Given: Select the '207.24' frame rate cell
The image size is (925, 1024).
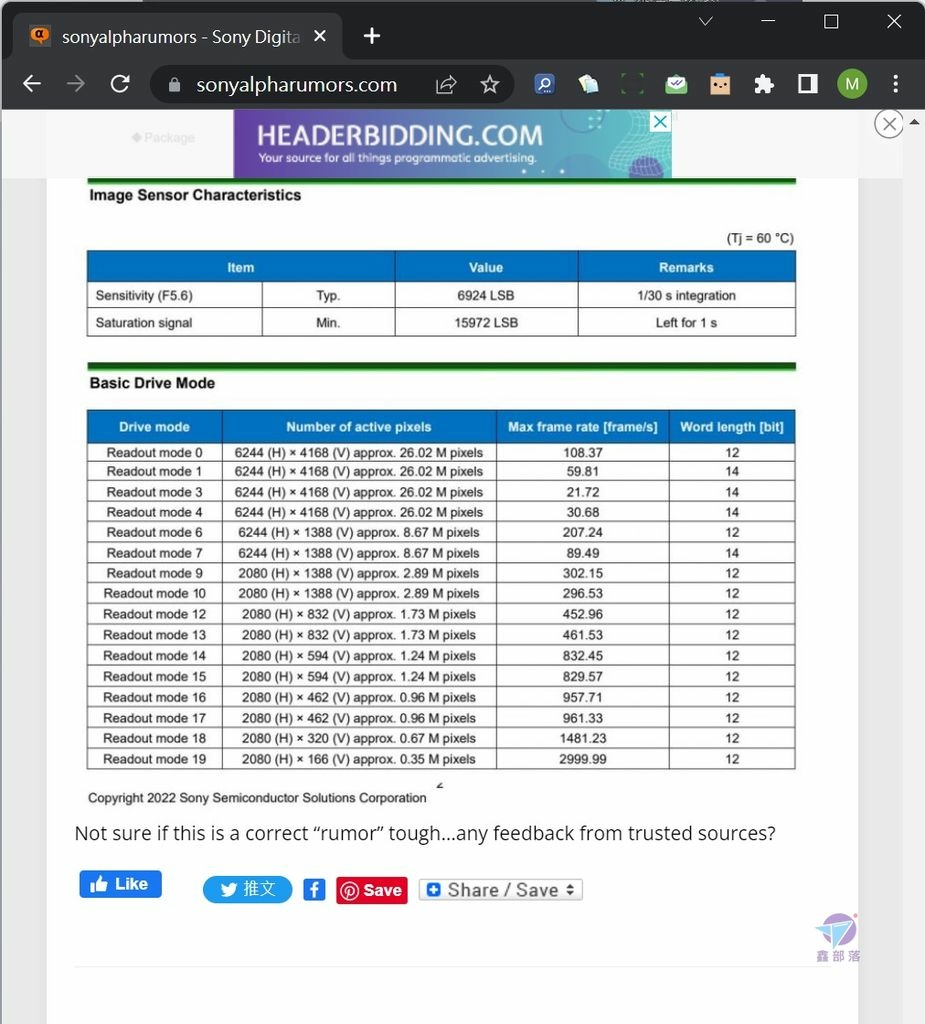Looking at the screenshot, I should [583, 532].
